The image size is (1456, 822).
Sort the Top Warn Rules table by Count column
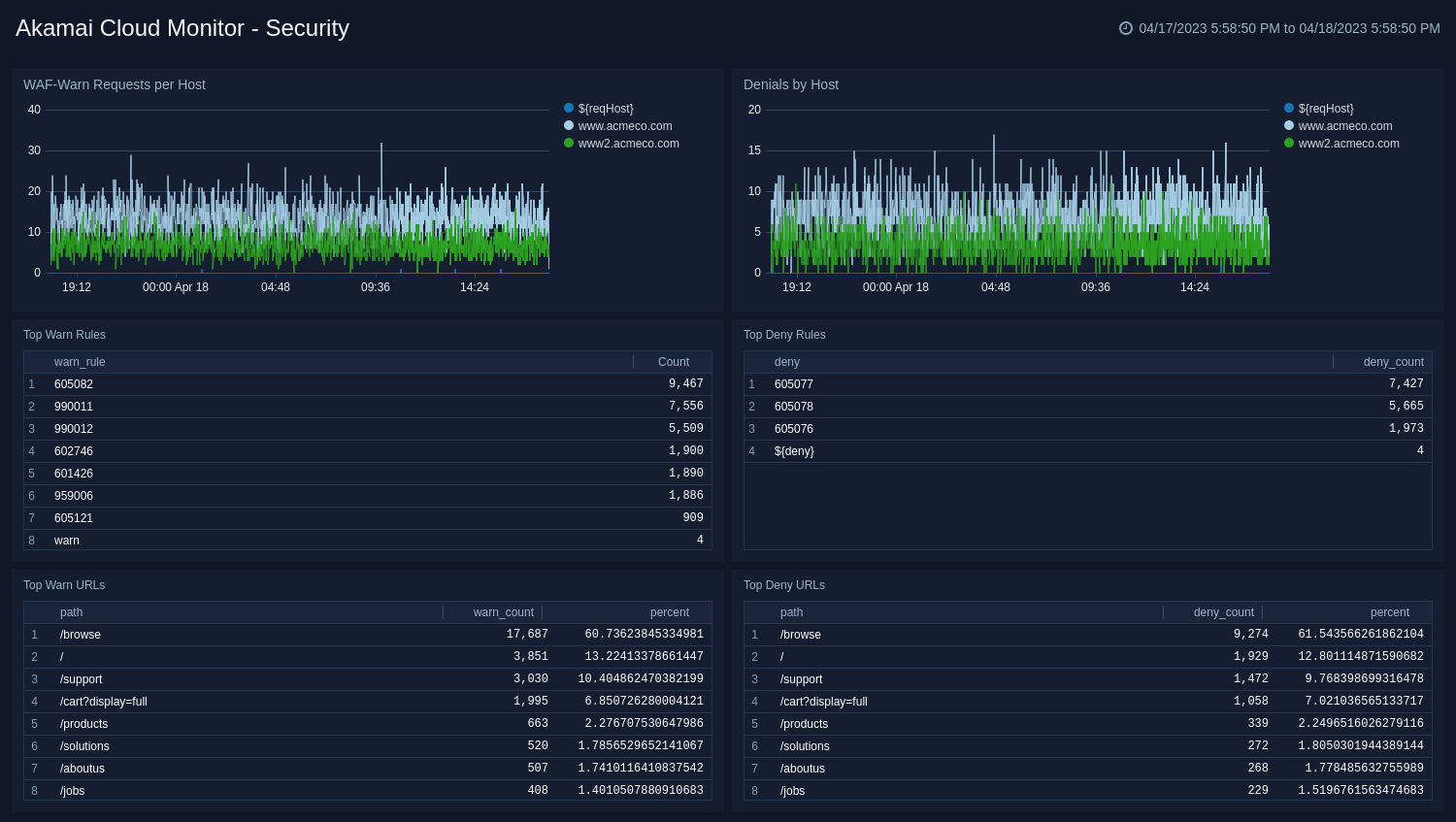[674, 361]
